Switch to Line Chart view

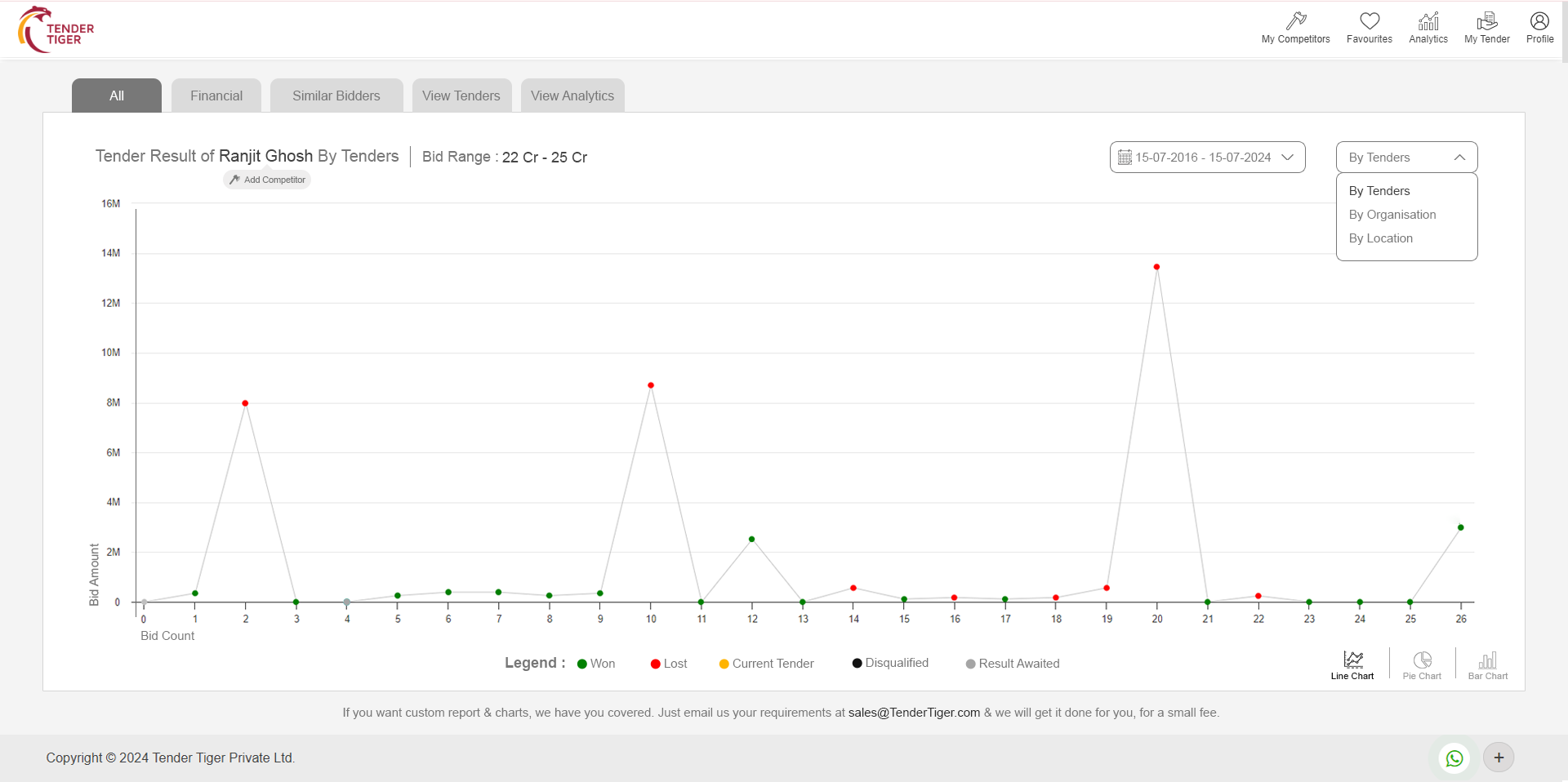point(1352,665)
